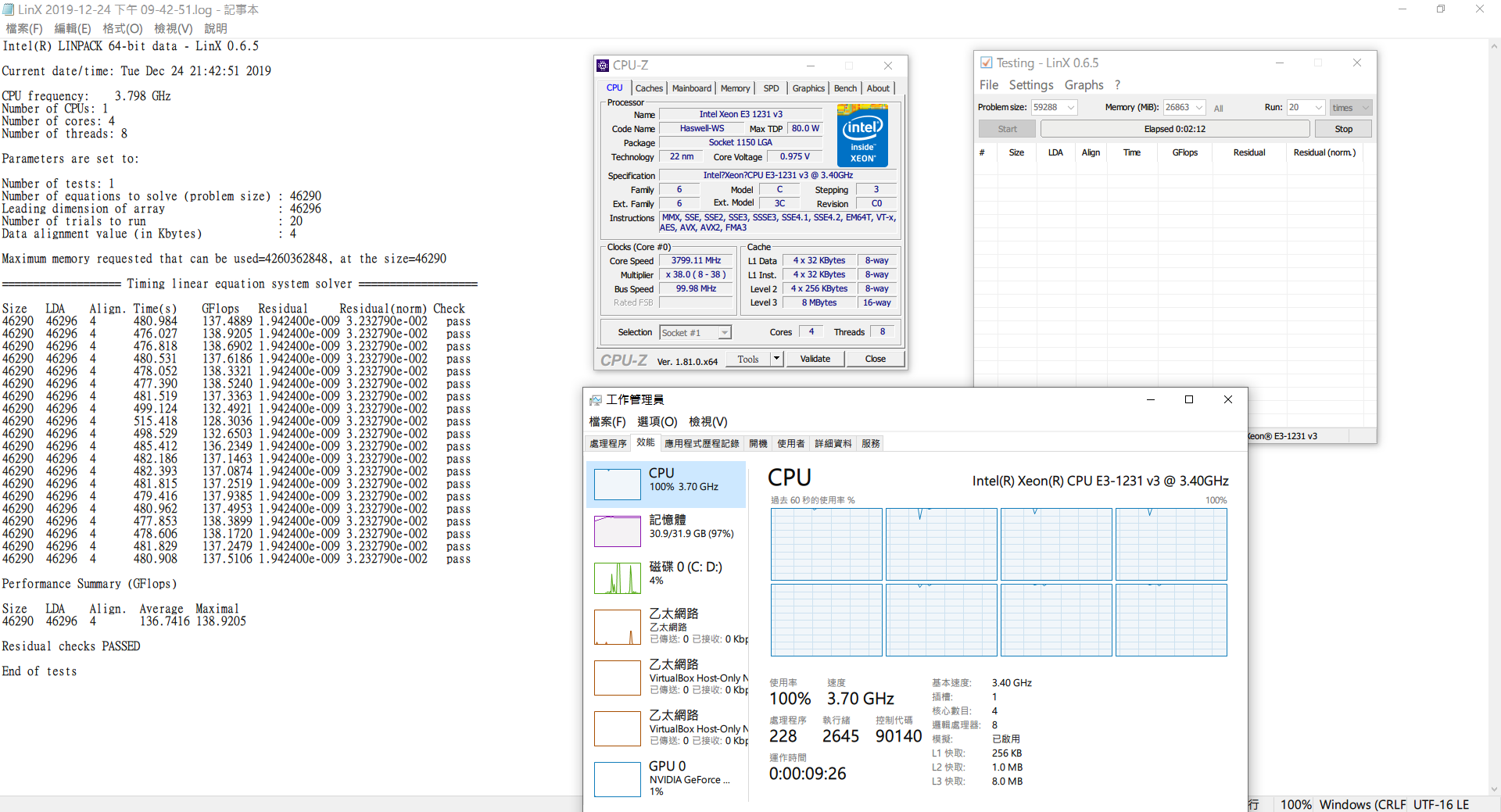1501x812 pixels.
Task: Click the LDA column header in LinX
Action: pos(1055,152)
